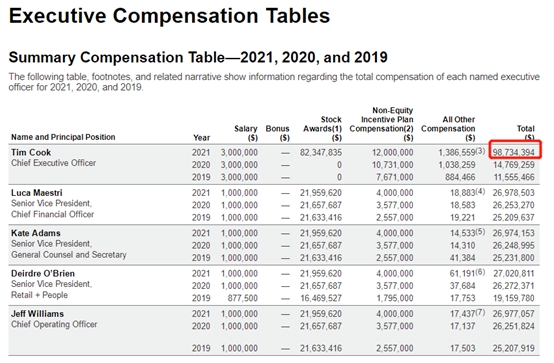
Task: Select Tim Cook's name in table
Action: [x=31, y=153]
